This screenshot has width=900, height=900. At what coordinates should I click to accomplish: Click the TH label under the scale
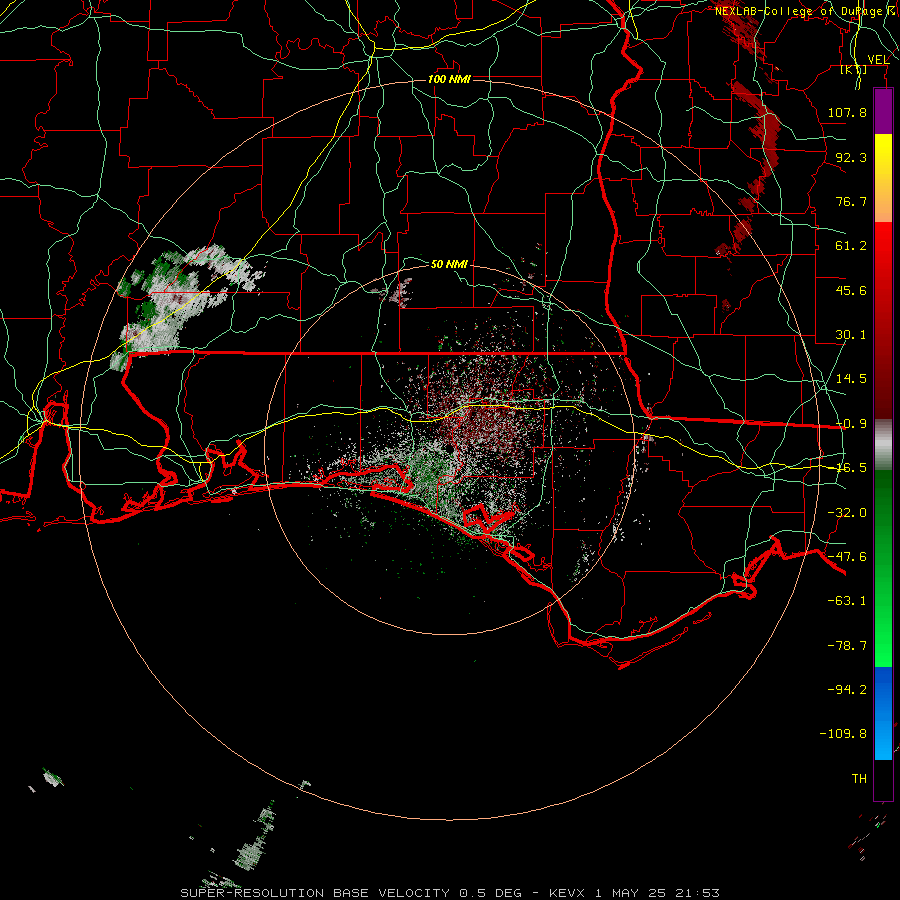(859, 779)
